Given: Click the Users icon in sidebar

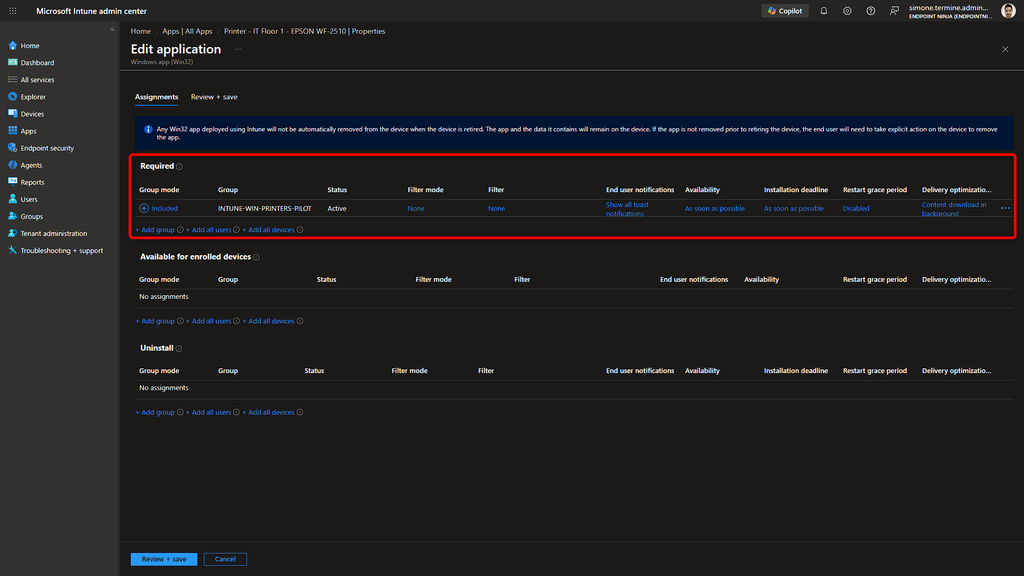Looking at the screenshot, I should (x=12, y=199).
